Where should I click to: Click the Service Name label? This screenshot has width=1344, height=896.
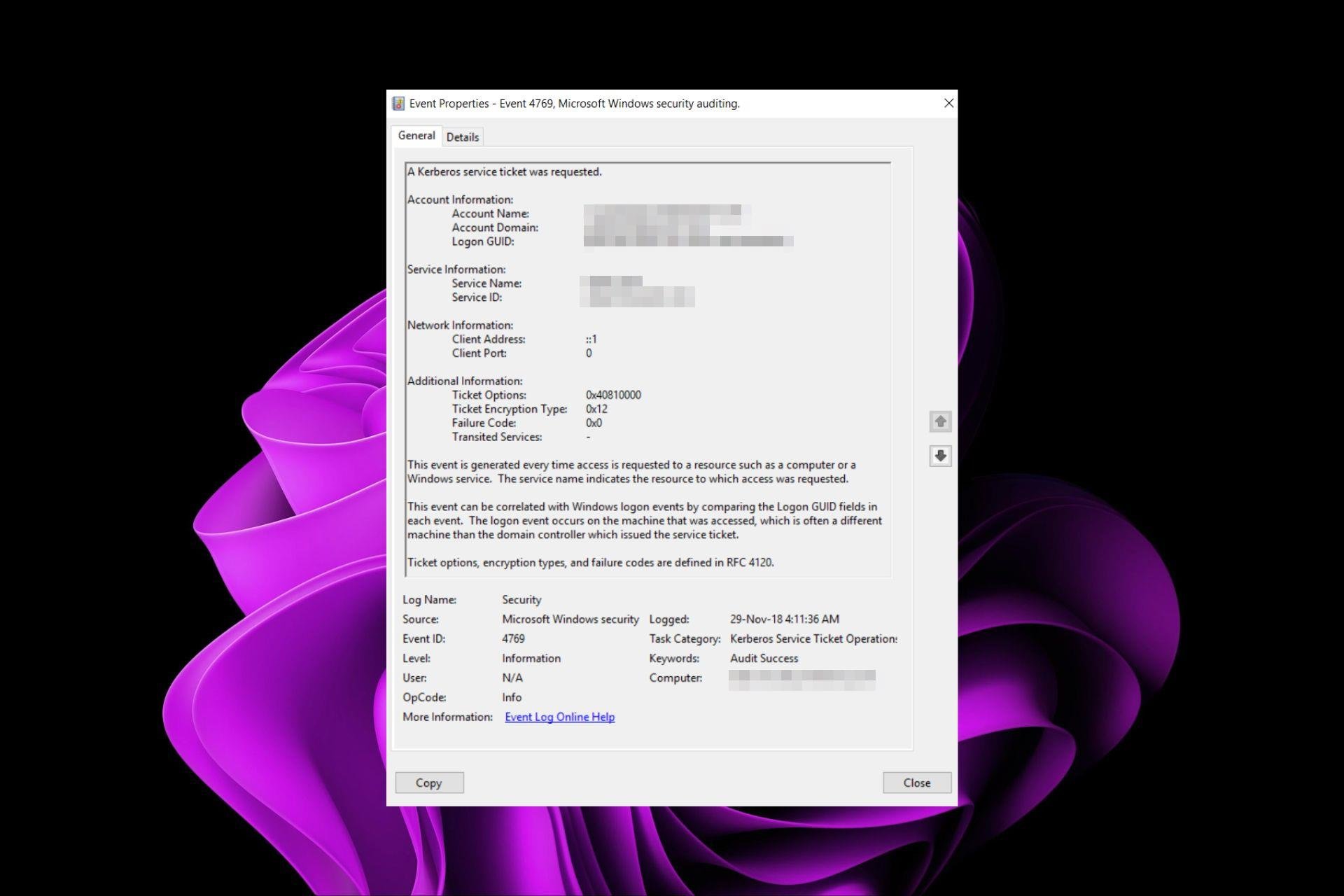(x=486, y=283)
